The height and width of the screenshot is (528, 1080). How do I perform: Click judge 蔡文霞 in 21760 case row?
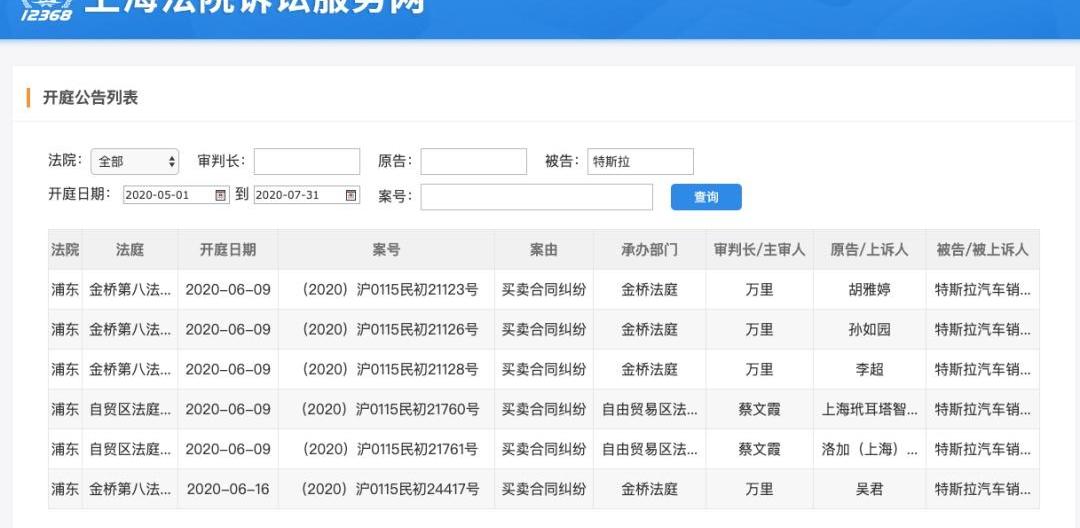click(x=760, y=410)
